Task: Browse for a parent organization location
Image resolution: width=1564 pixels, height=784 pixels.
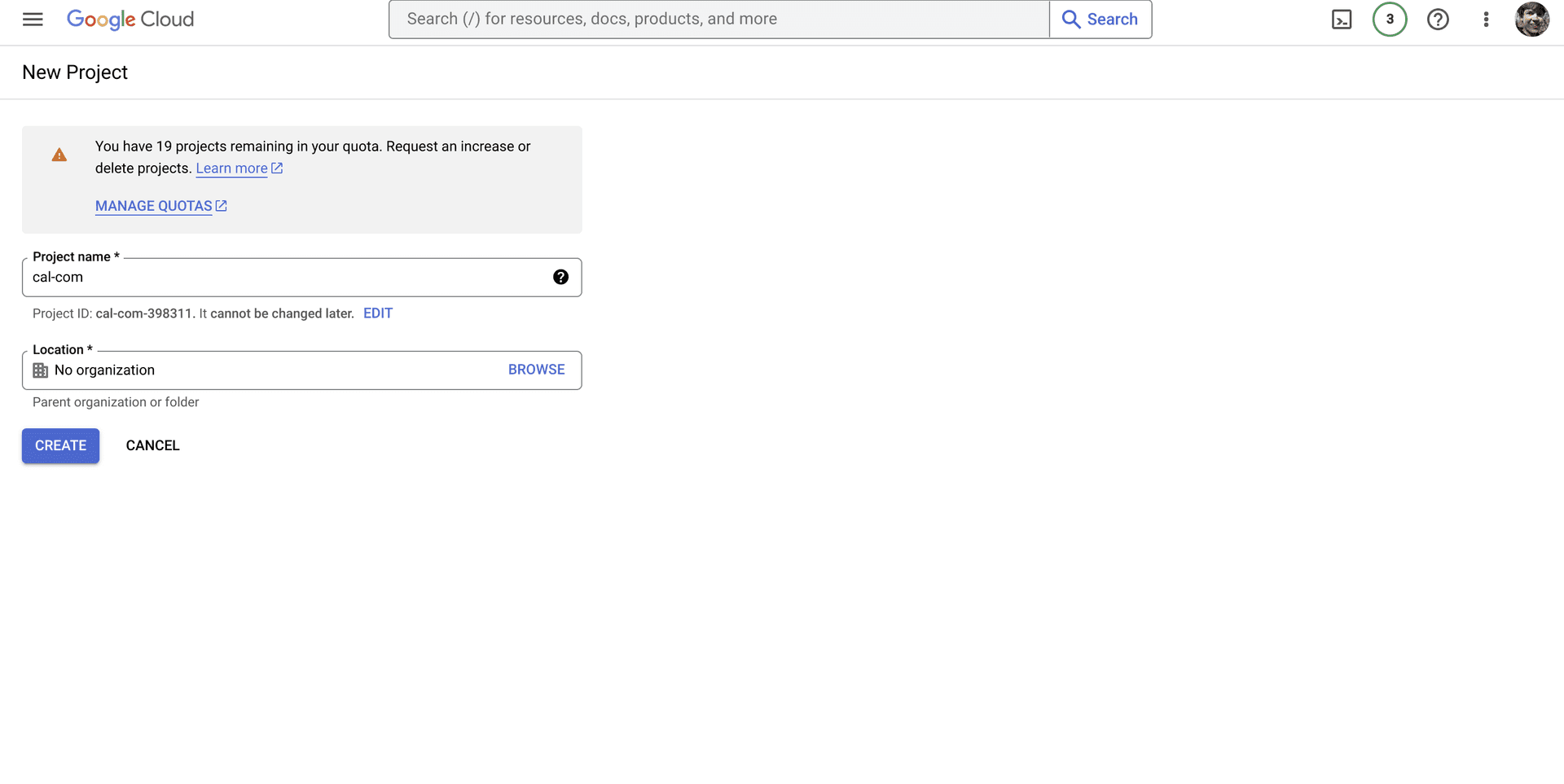Action: pos(536,370)
